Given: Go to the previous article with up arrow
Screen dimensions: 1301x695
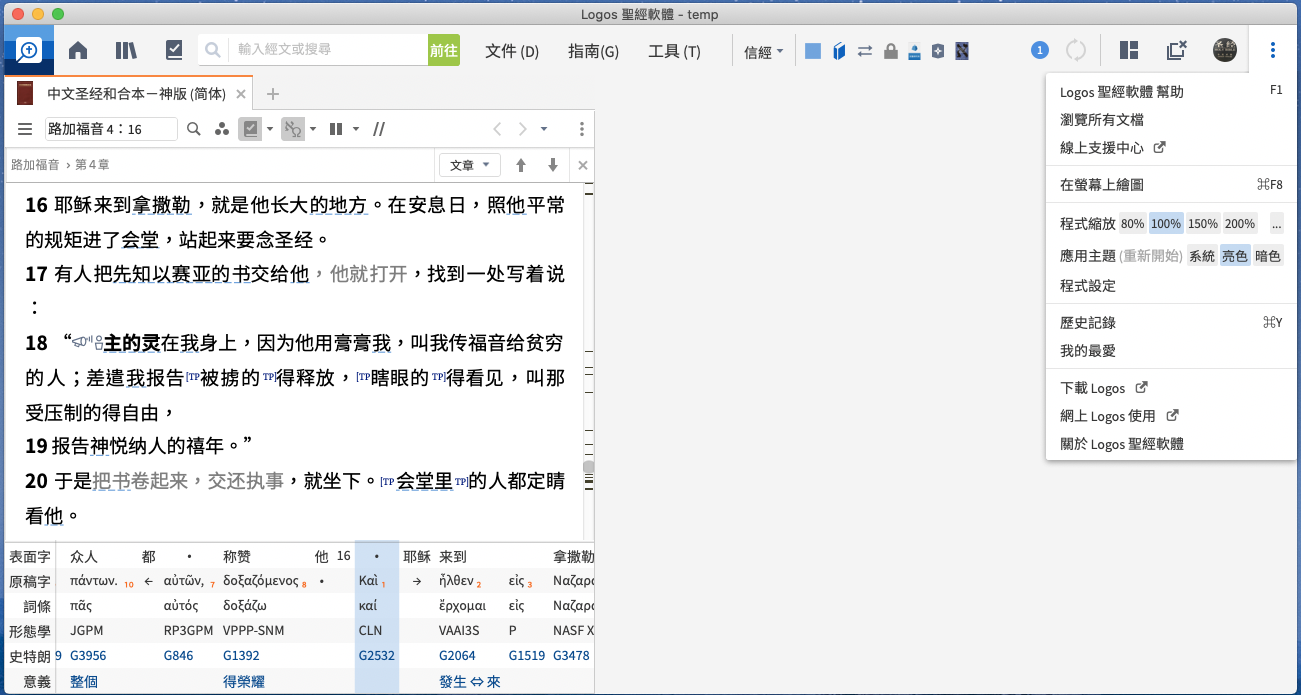Looking at the screenshot, I should 520,165.
